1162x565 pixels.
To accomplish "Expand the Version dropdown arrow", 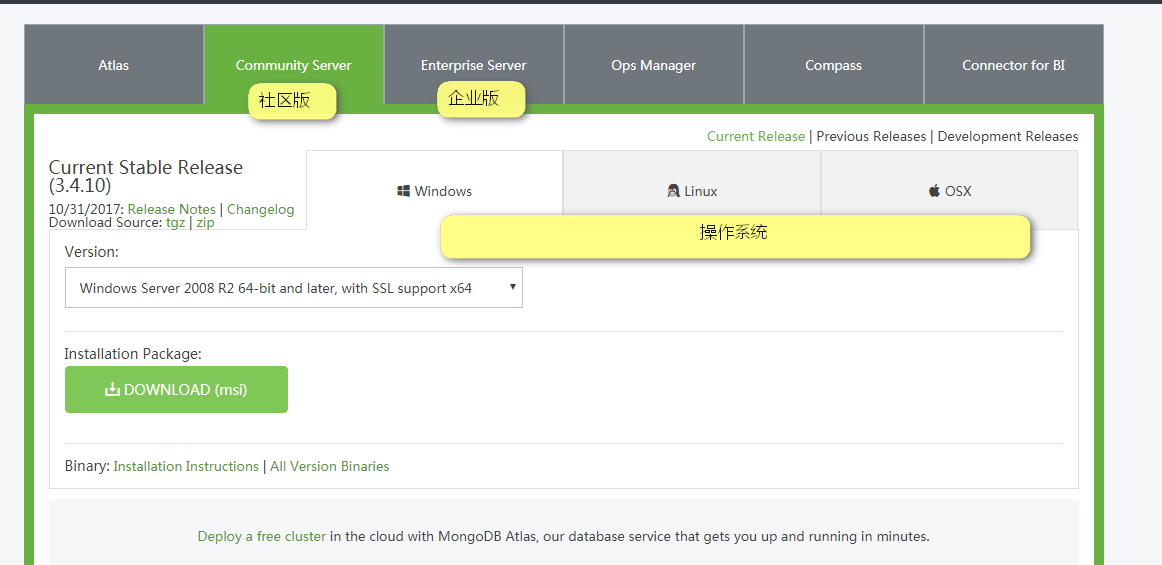I will 512,287.
